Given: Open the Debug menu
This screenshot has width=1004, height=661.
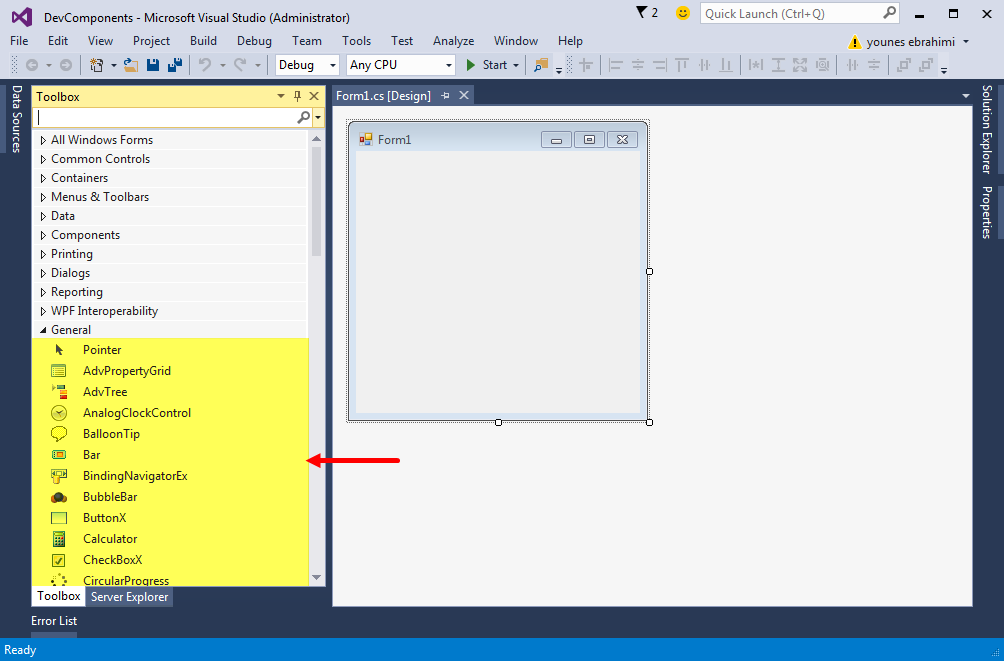Looking at the screenshot, I should [x=254, y=41].
